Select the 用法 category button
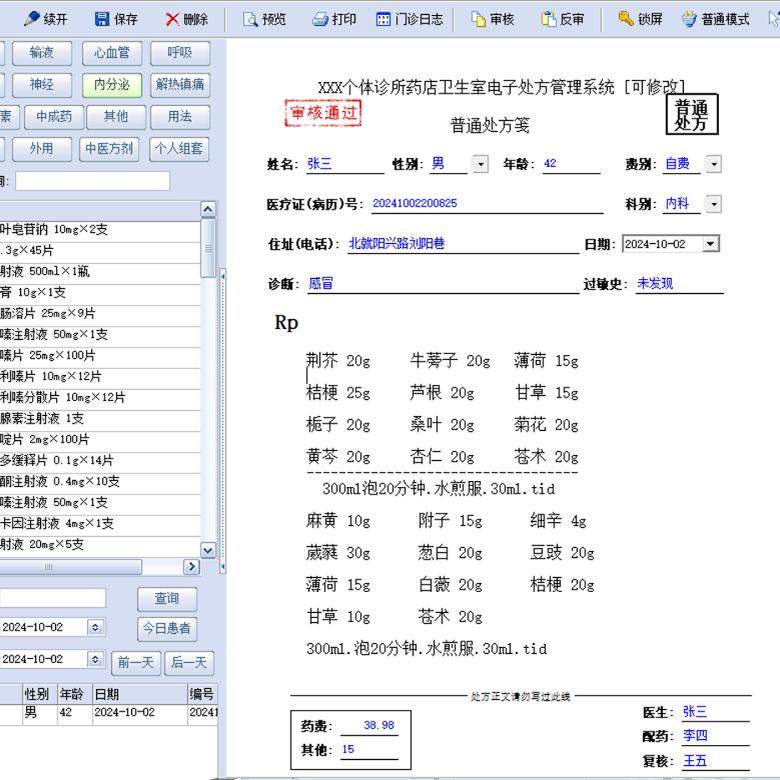Screen dimensions: 780x780 (180, 117)
